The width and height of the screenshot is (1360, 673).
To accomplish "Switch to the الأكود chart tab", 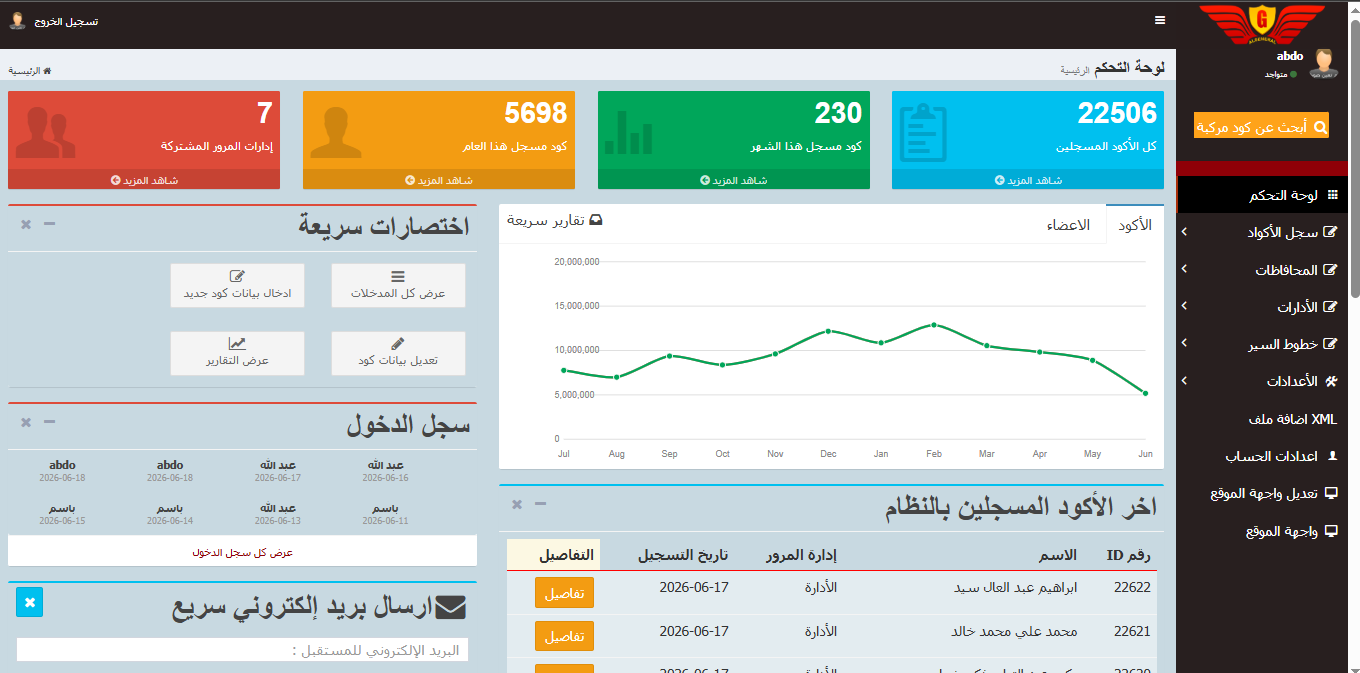I will pos(1135,225).
